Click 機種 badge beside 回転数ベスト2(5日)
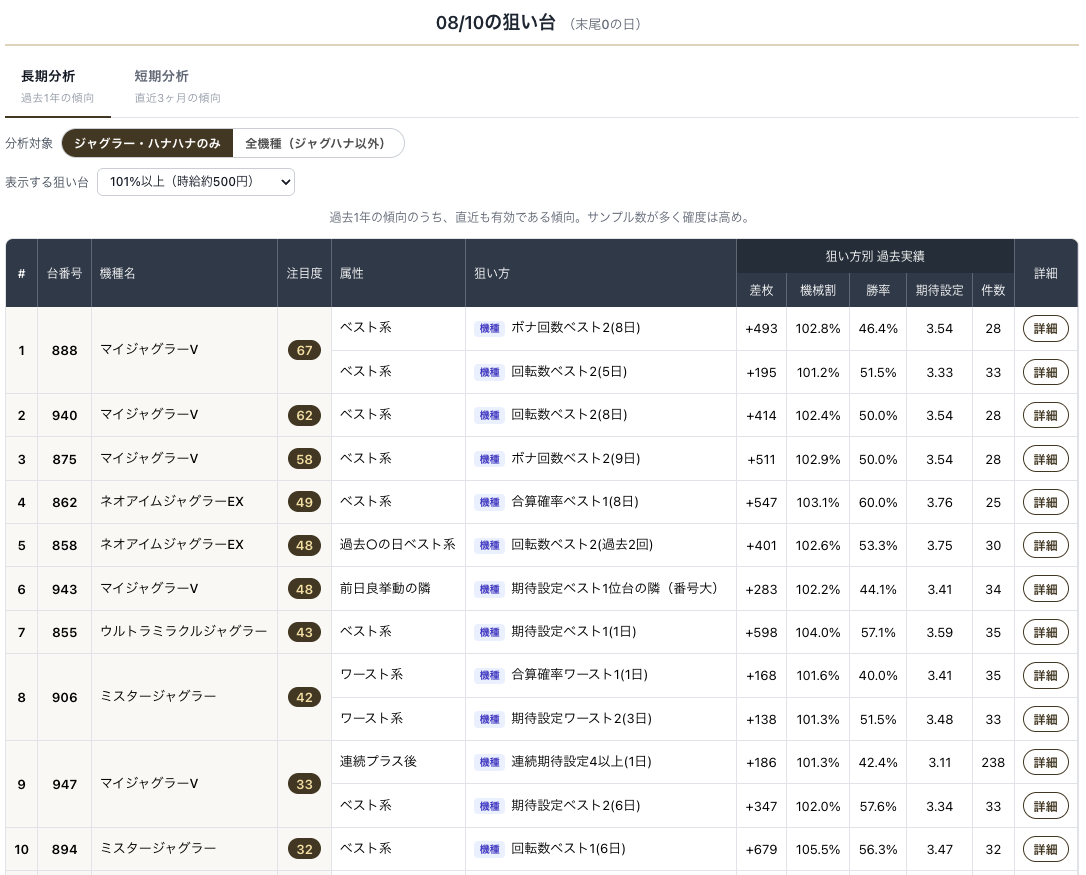Viewport: 1086px width, 875px height. pyautogui.click(x=490, y=373)
